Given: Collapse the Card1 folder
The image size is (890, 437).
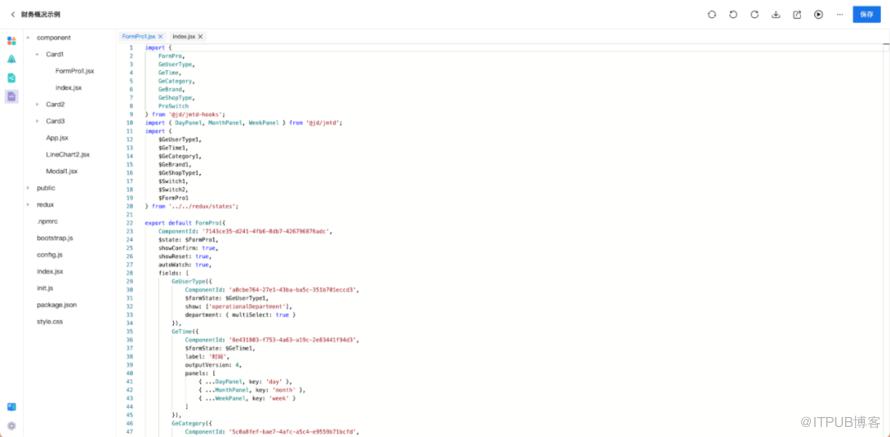Looking at the screenshot, I should point(37,54).
